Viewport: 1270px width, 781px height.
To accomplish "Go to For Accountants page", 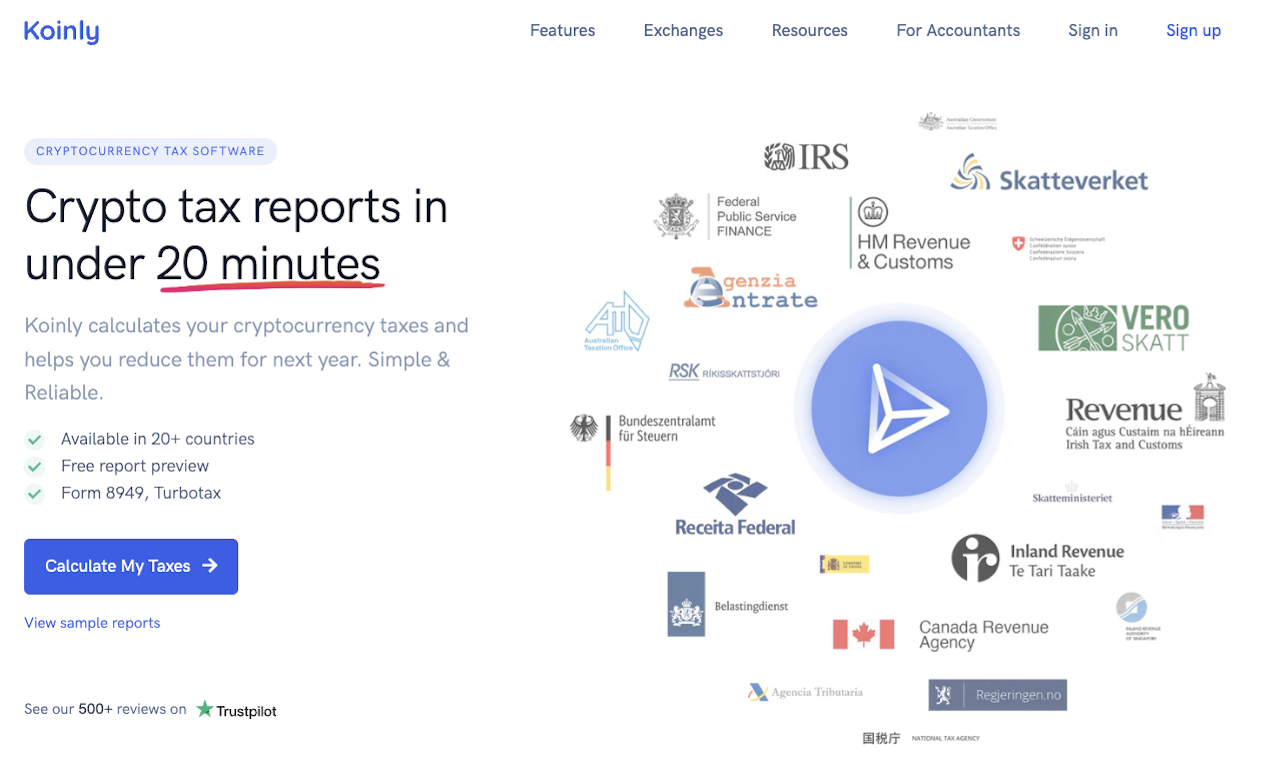I will coord(958,31).
